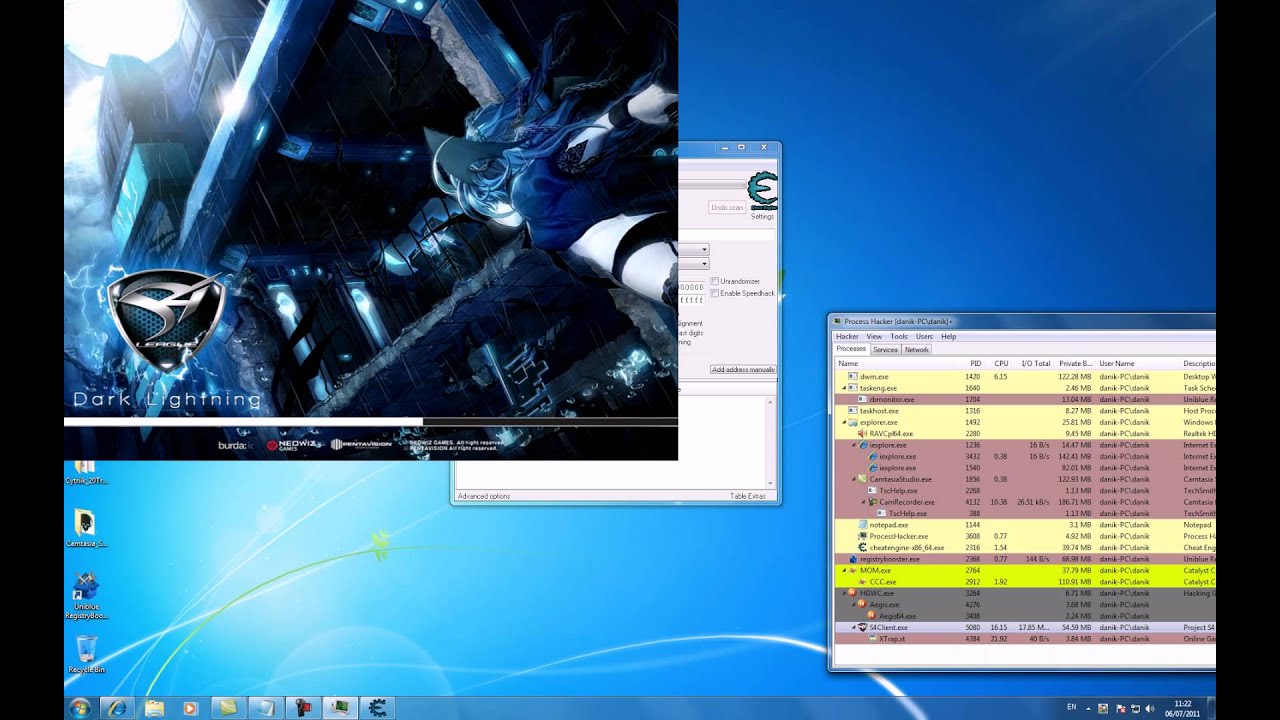The width and height of the screenshot is (1280, 720).
Task: Collapse the CamRecorder.exe tree node
Action: 863,502
